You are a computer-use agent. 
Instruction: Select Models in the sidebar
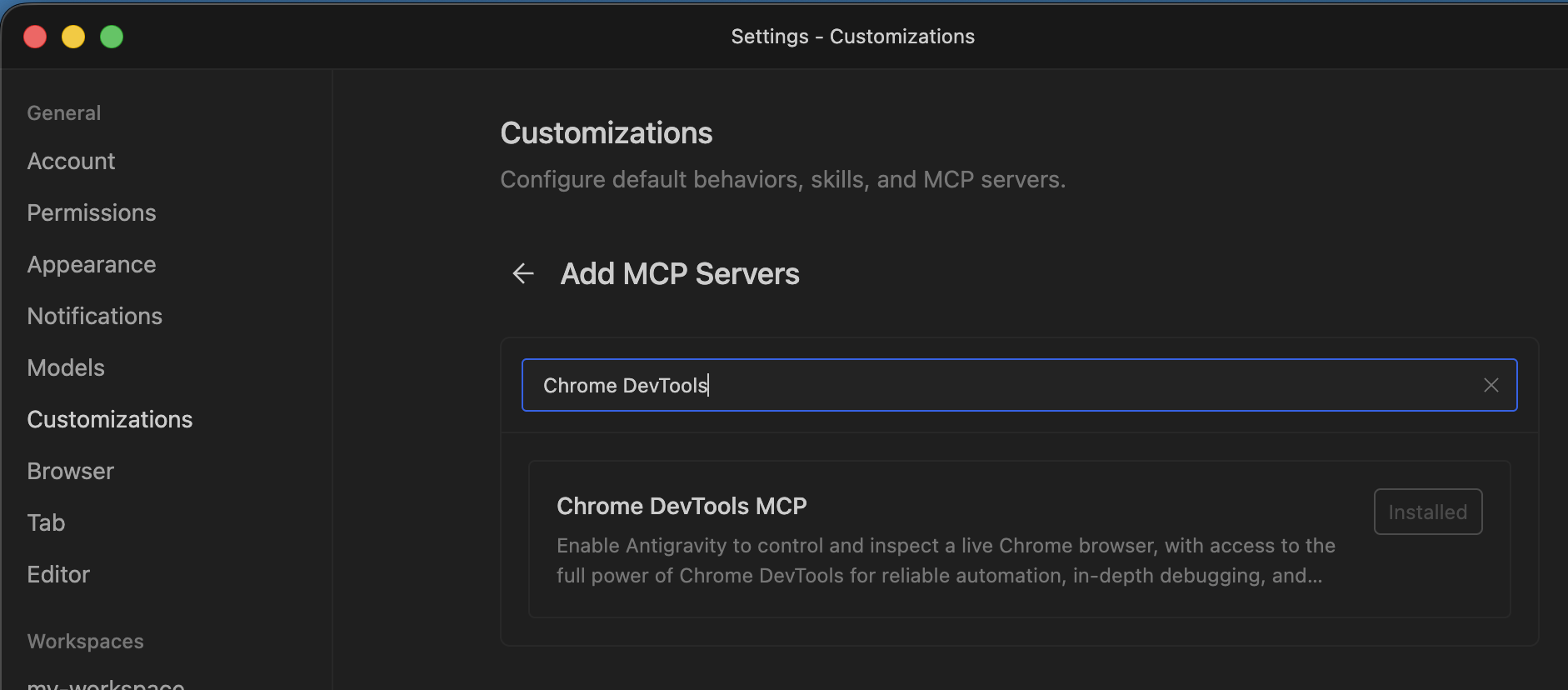click(66, 367)
